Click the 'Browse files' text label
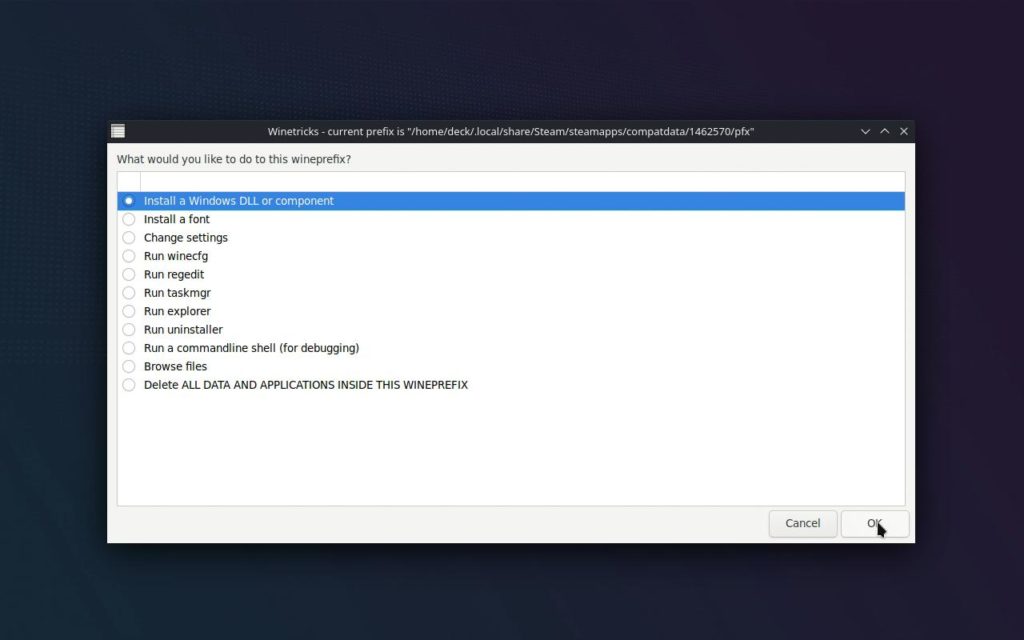 175,366
